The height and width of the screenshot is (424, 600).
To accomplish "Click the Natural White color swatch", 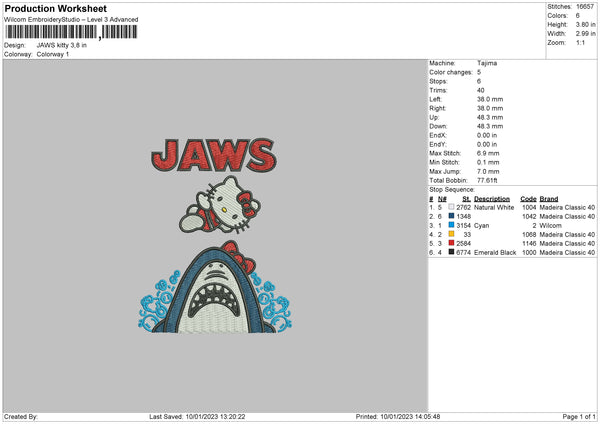I will pyautogui.click(x=452, y=207).
